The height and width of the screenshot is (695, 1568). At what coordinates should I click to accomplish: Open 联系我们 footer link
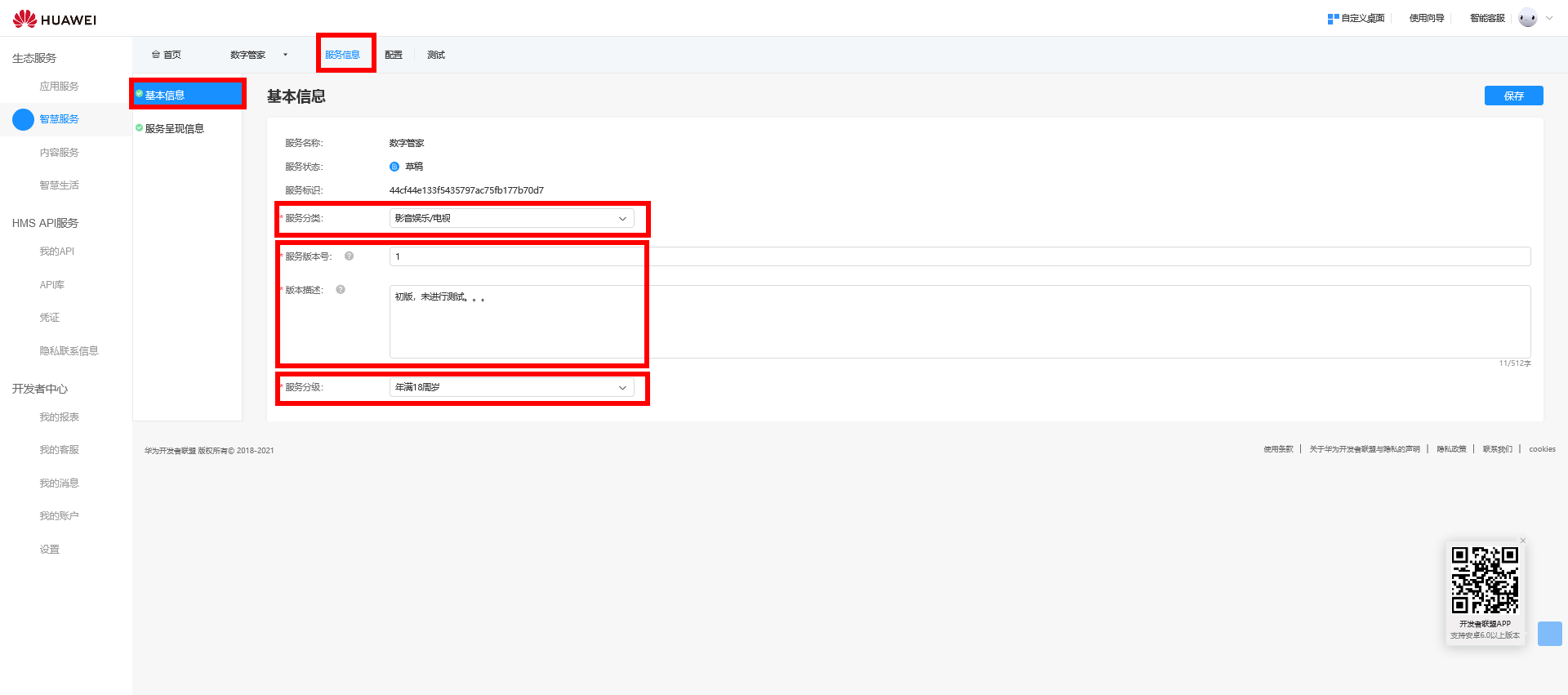[1497, 449]
